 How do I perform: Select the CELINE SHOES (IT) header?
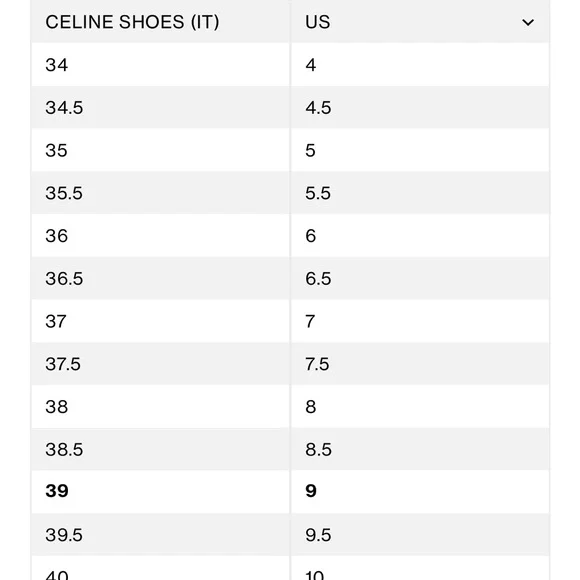tap(161, 22)
